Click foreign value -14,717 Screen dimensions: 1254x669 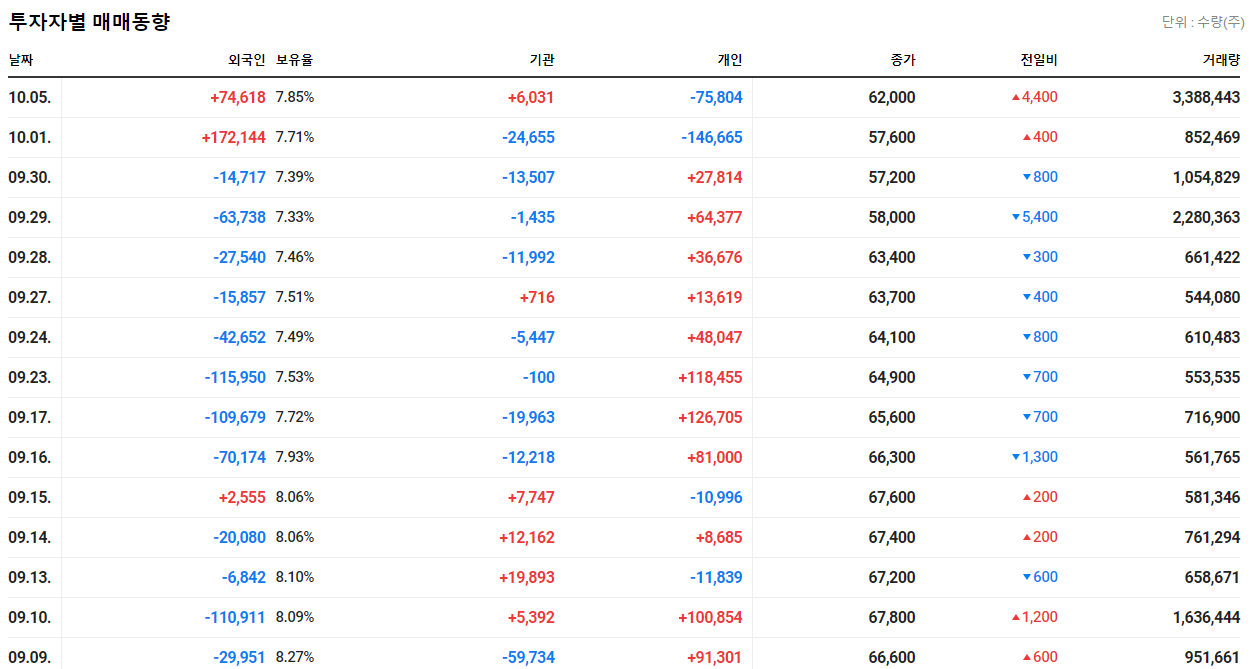(240, 177)
